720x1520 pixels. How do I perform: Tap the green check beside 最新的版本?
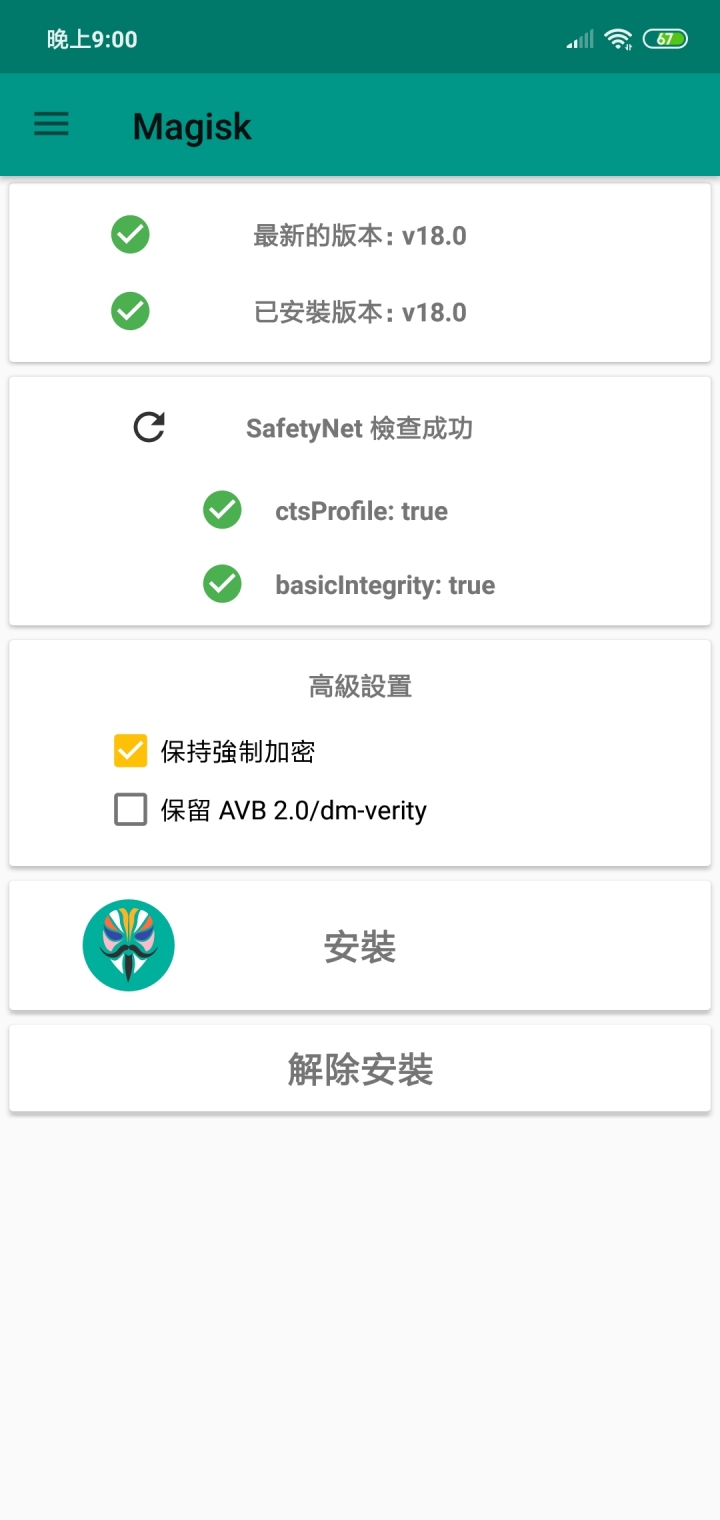pos(130,235)
